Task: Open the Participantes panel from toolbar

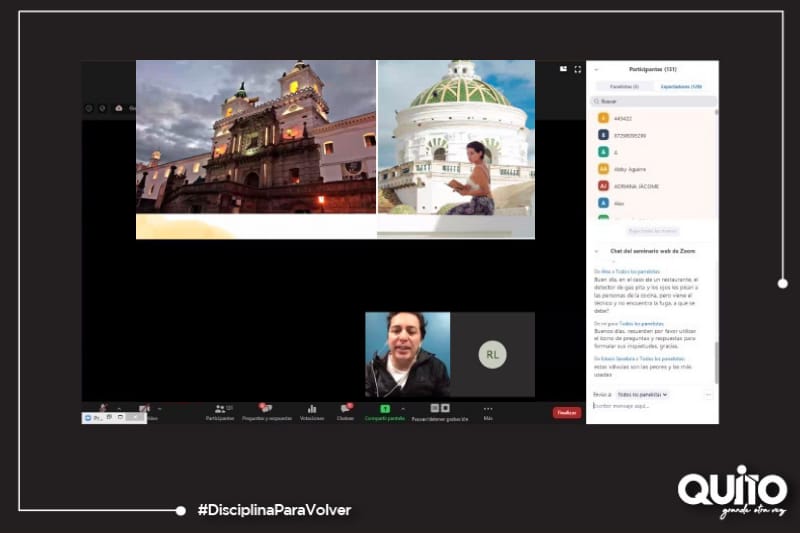Action: pyautogui.click(x=221, y=411)
